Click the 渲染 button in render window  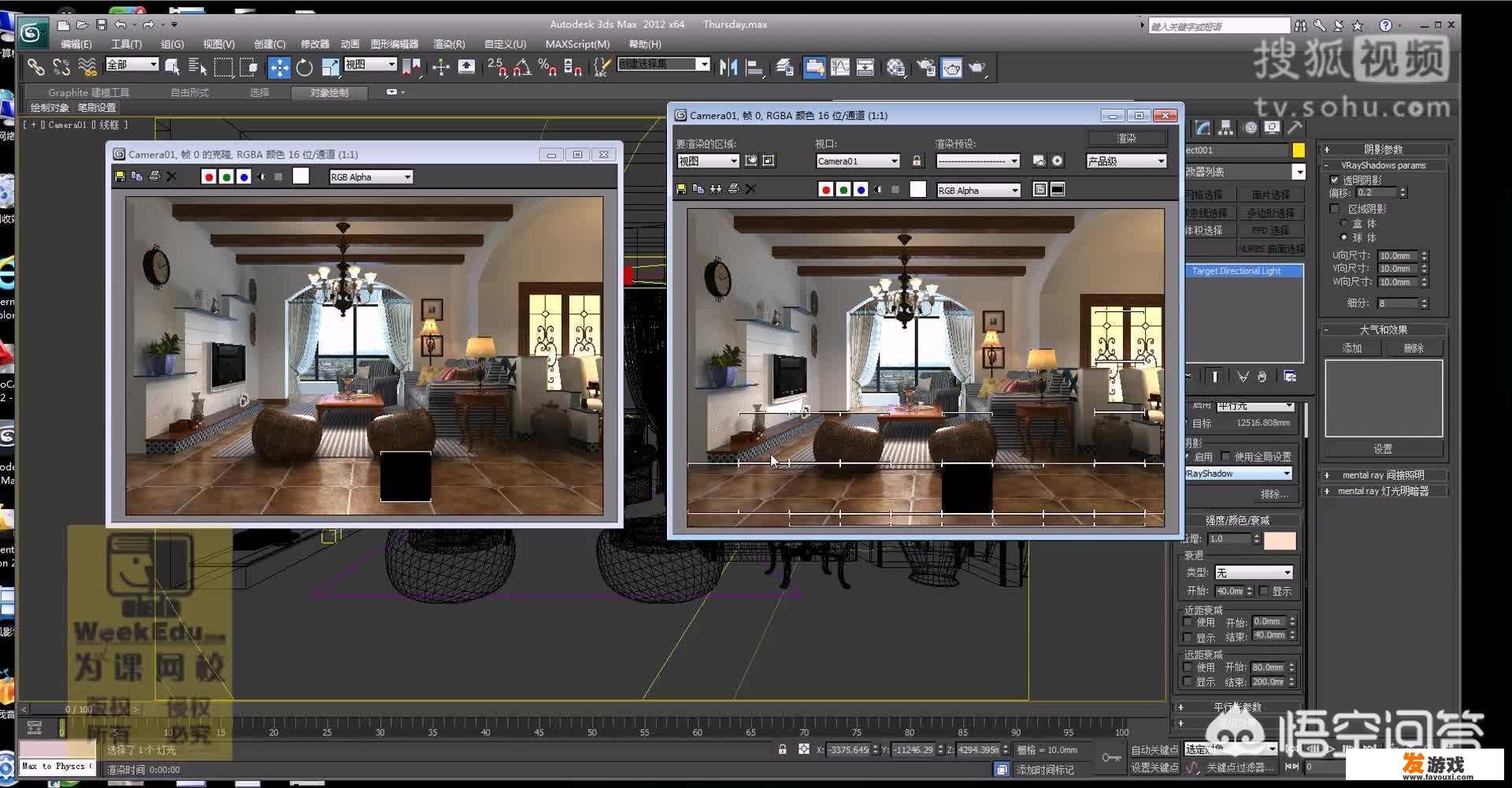pos(1127,138)
